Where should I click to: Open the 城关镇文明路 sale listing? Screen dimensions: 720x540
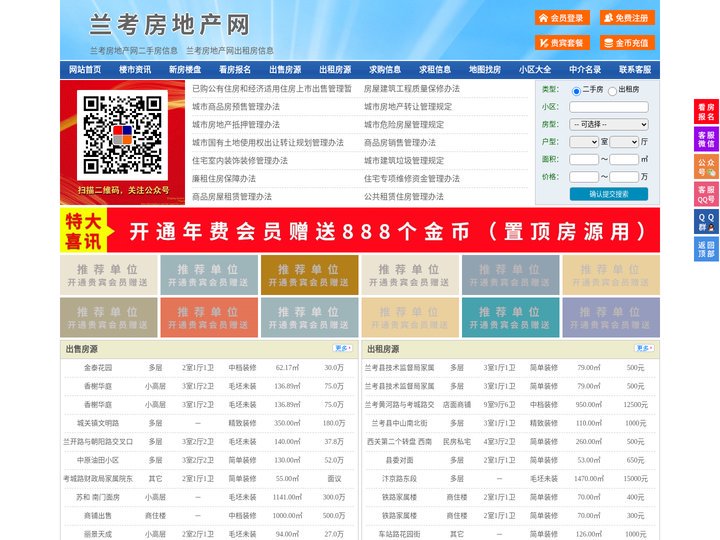tap(98, 423)
